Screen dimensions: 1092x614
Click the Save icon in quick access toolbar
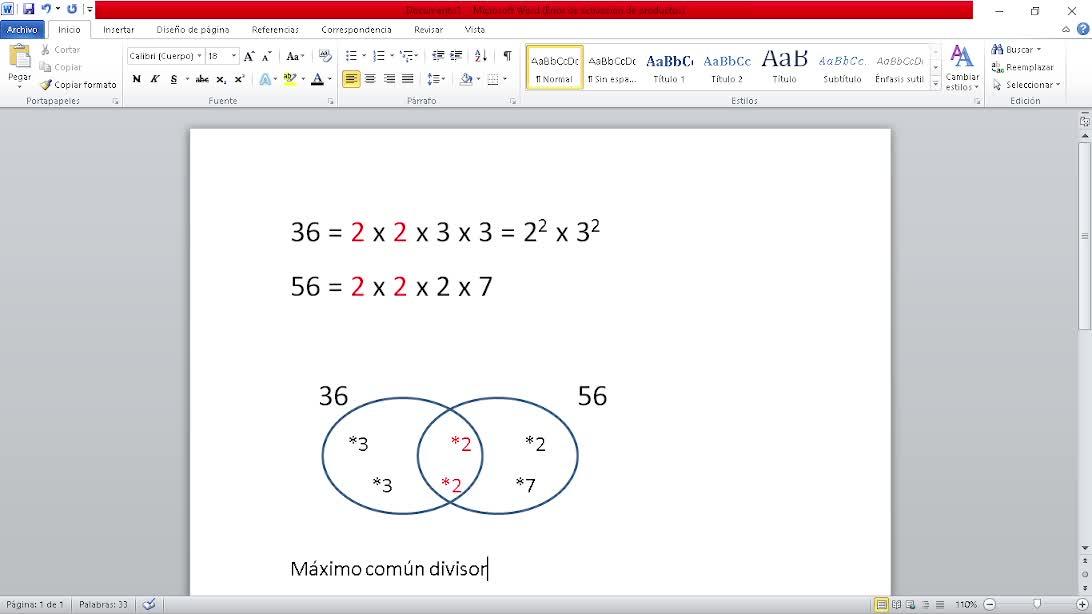coord(29,9)
